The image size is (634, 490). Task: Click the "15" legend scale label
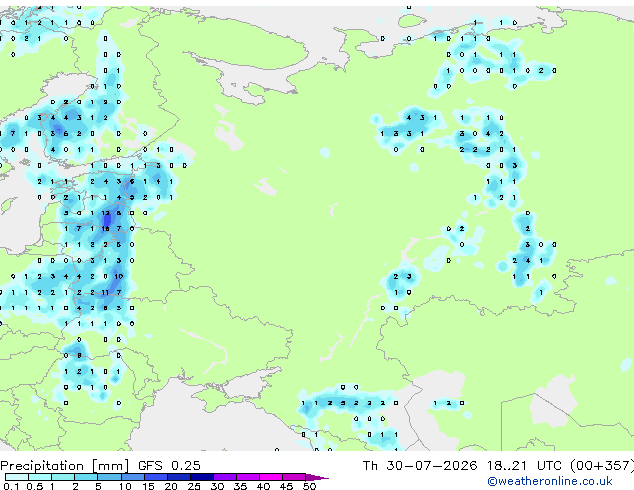click(x=148, y=486)
